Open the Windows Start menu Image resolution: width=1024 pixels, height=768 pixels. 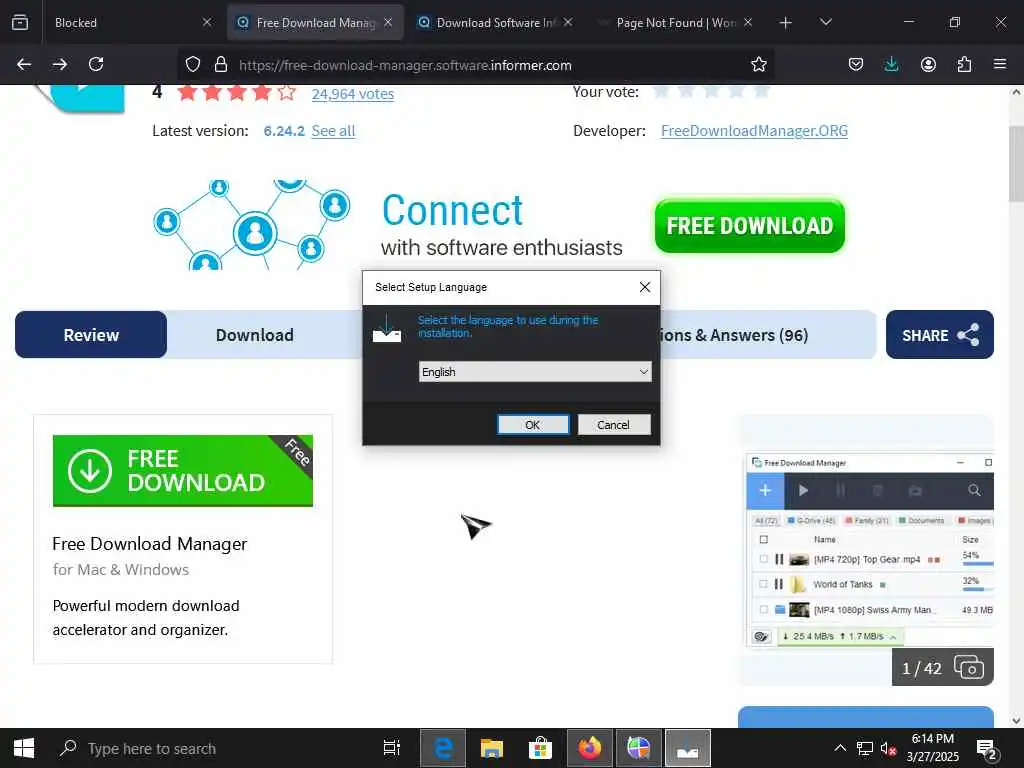24,748
